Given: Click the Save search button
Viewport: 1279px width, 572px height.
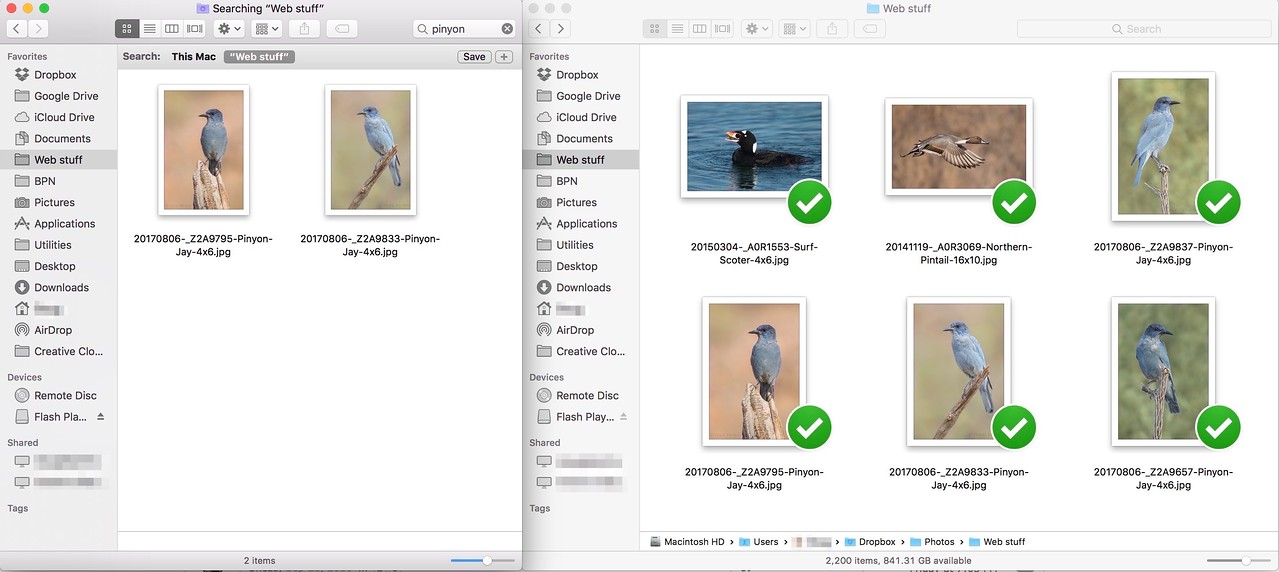Looking at the screenshot, I should [474, 57].
